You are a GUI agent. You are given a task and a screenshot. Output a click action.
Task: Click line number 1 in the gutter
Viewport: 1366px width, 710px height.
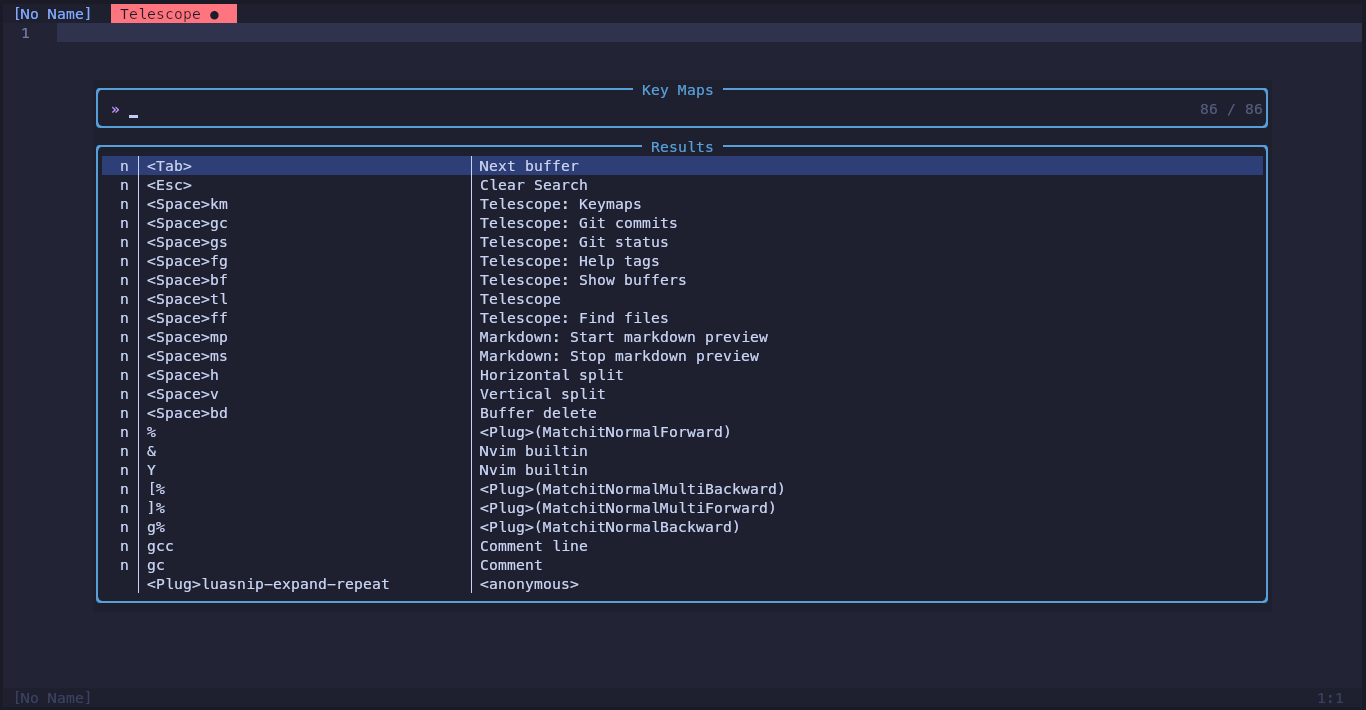(x=25, y=33)
